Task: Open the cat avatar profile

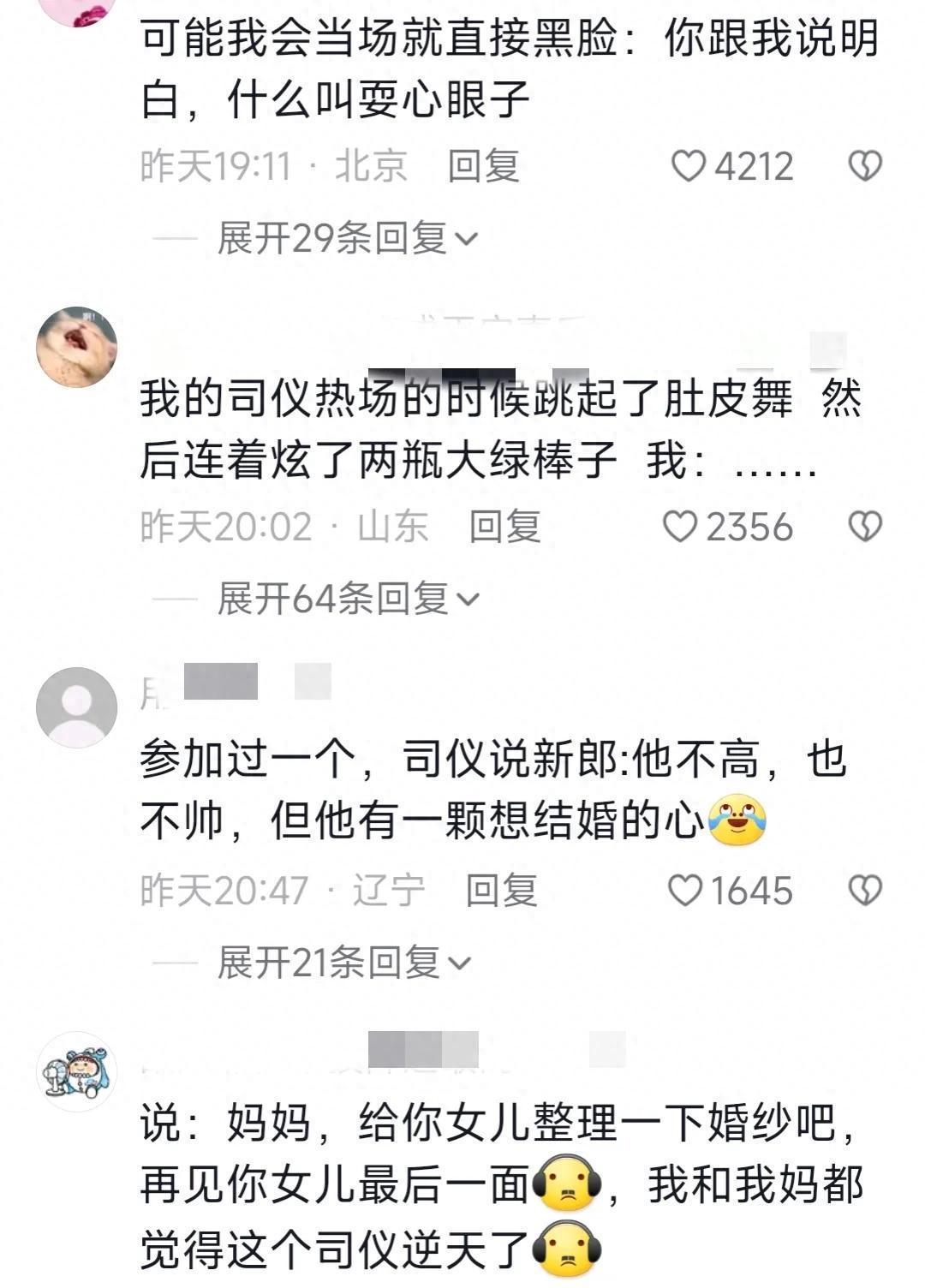Action: click(x=77, y=347)
